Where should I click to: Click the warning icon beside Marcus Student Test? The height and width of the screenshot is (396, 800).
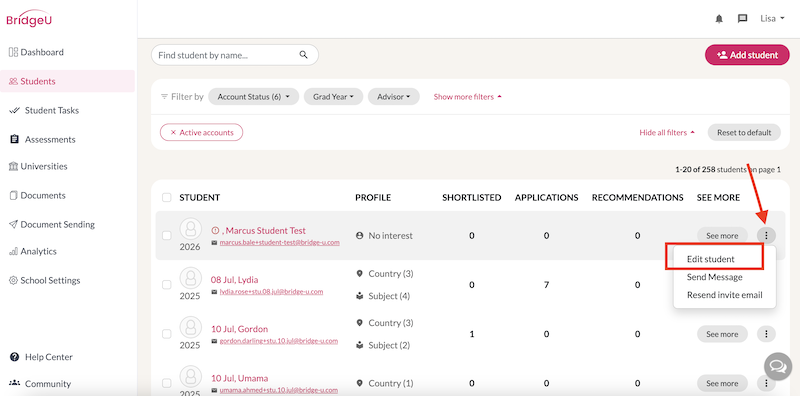215,231
